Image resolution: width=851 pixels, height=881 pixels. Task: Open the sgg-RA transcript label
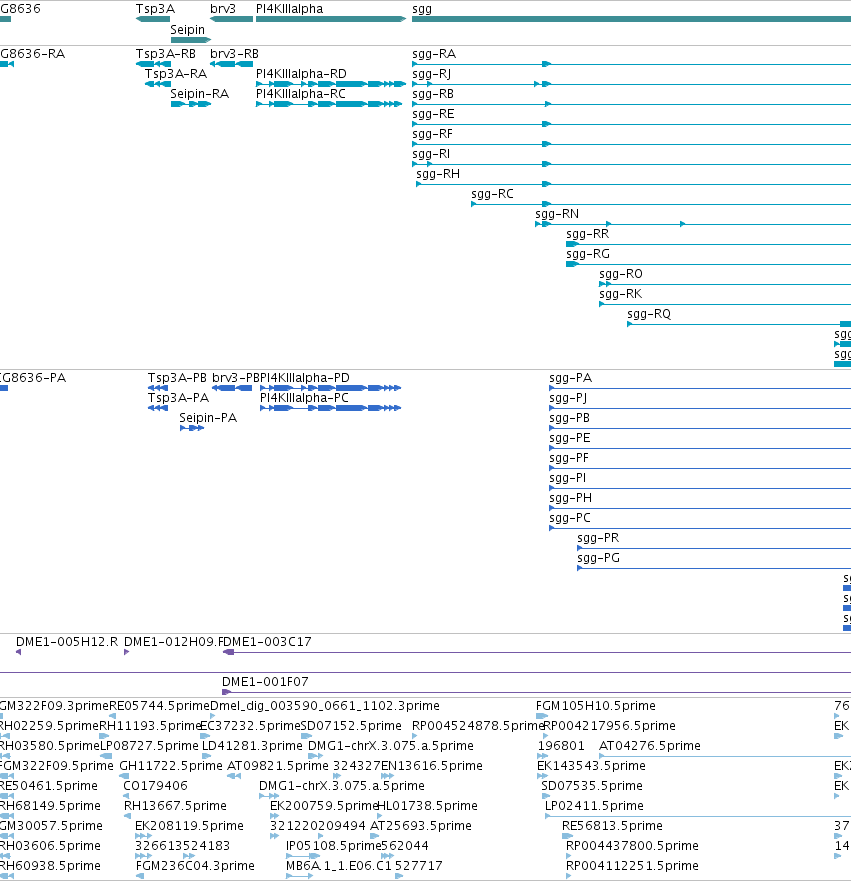pos(434,54)
